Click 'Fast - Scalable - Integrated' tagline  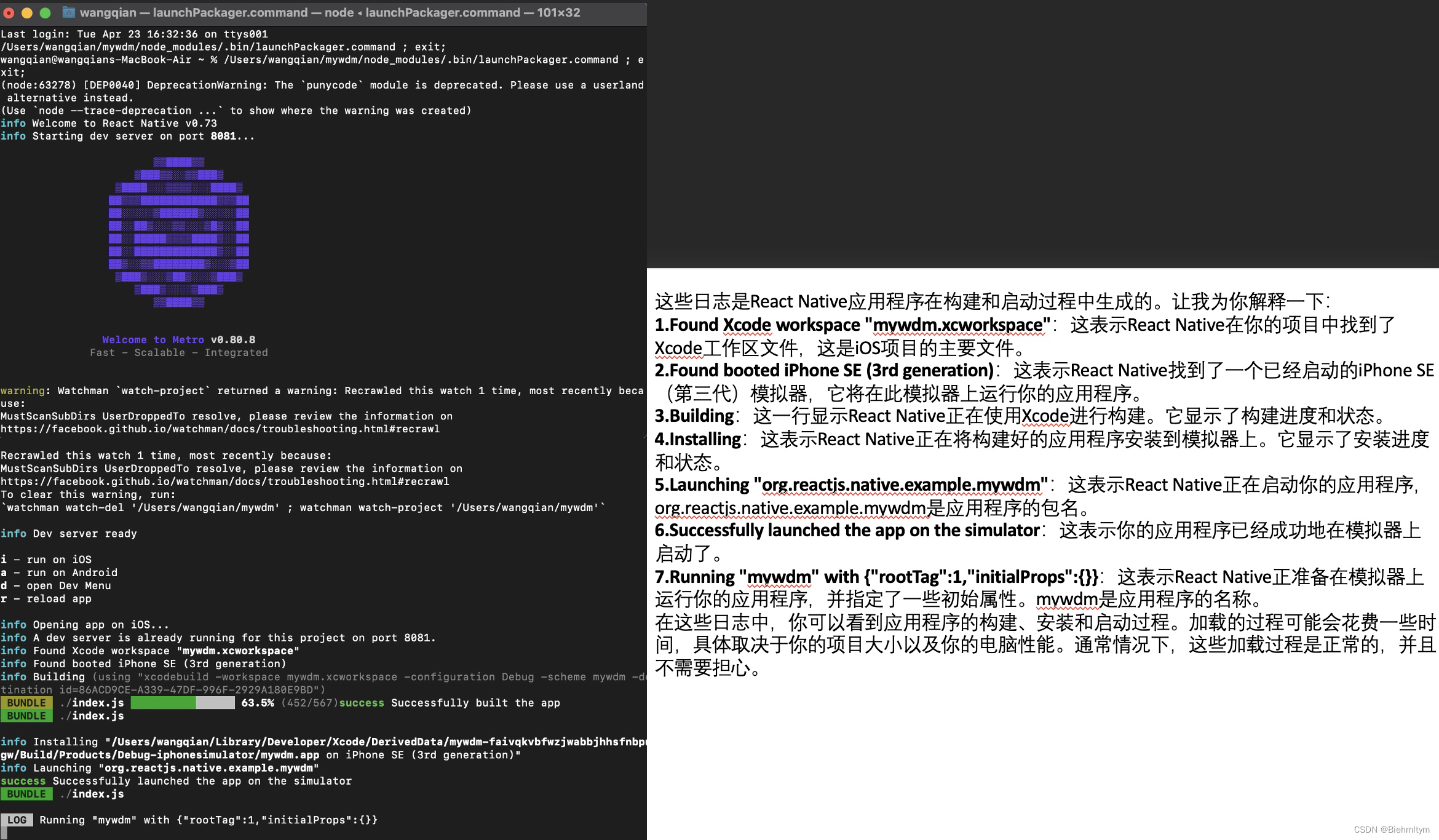point(179,352)
